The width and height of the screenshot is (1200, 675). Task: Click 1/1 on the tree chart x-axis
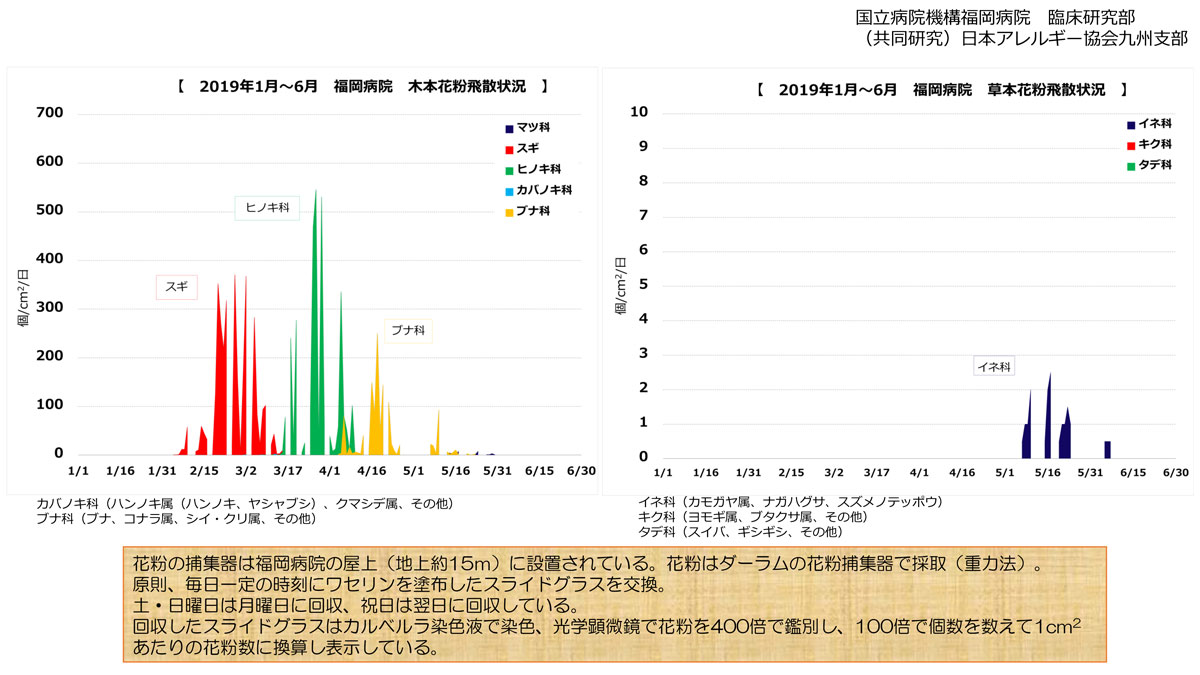tap(78, 470)
